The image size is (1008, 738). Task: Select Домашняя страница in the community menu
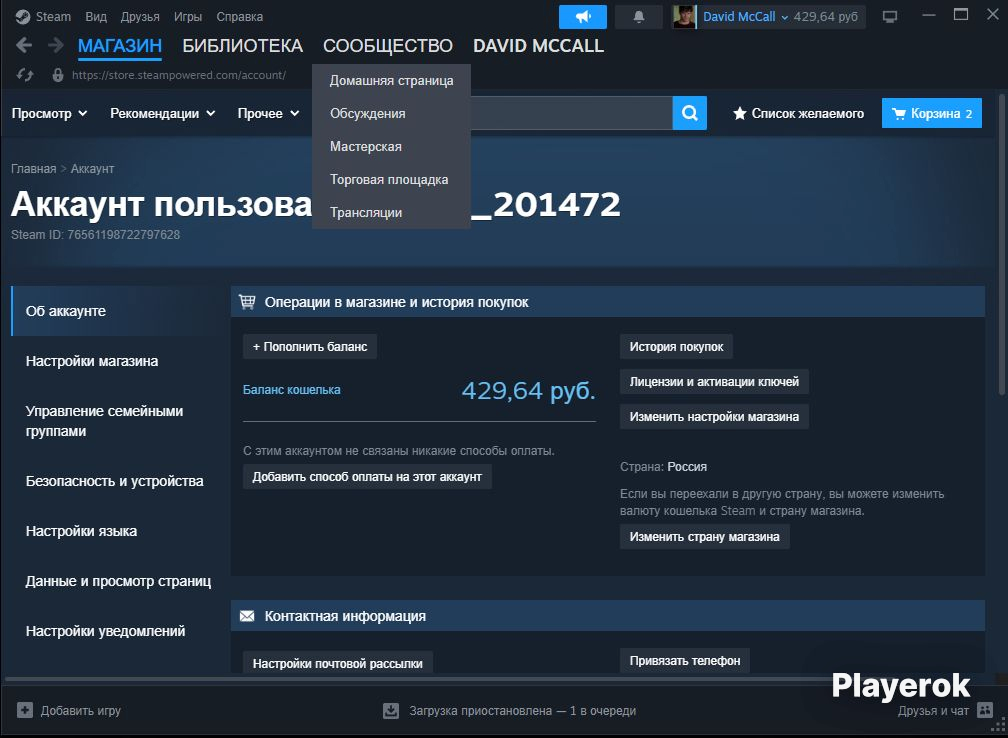click(392, 80)
